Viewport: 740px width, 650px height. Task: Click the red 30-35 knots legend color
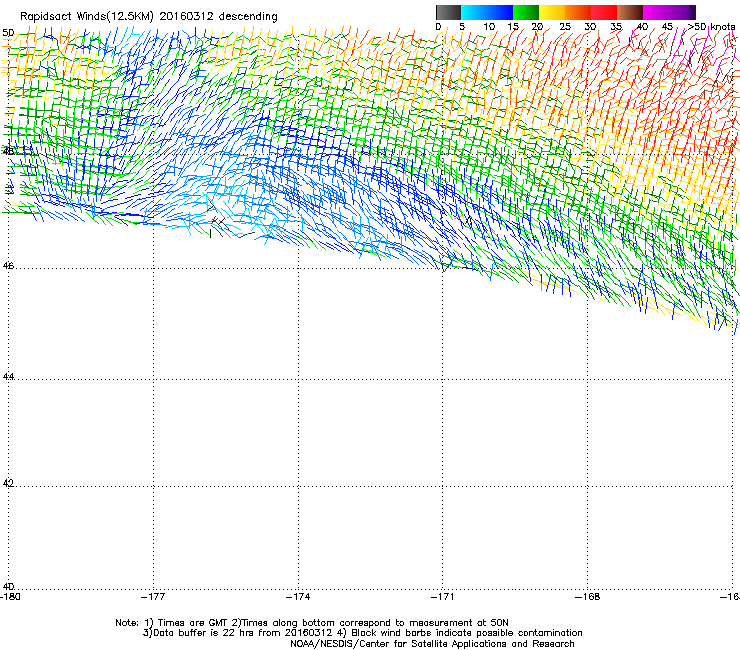click(604, 12)
